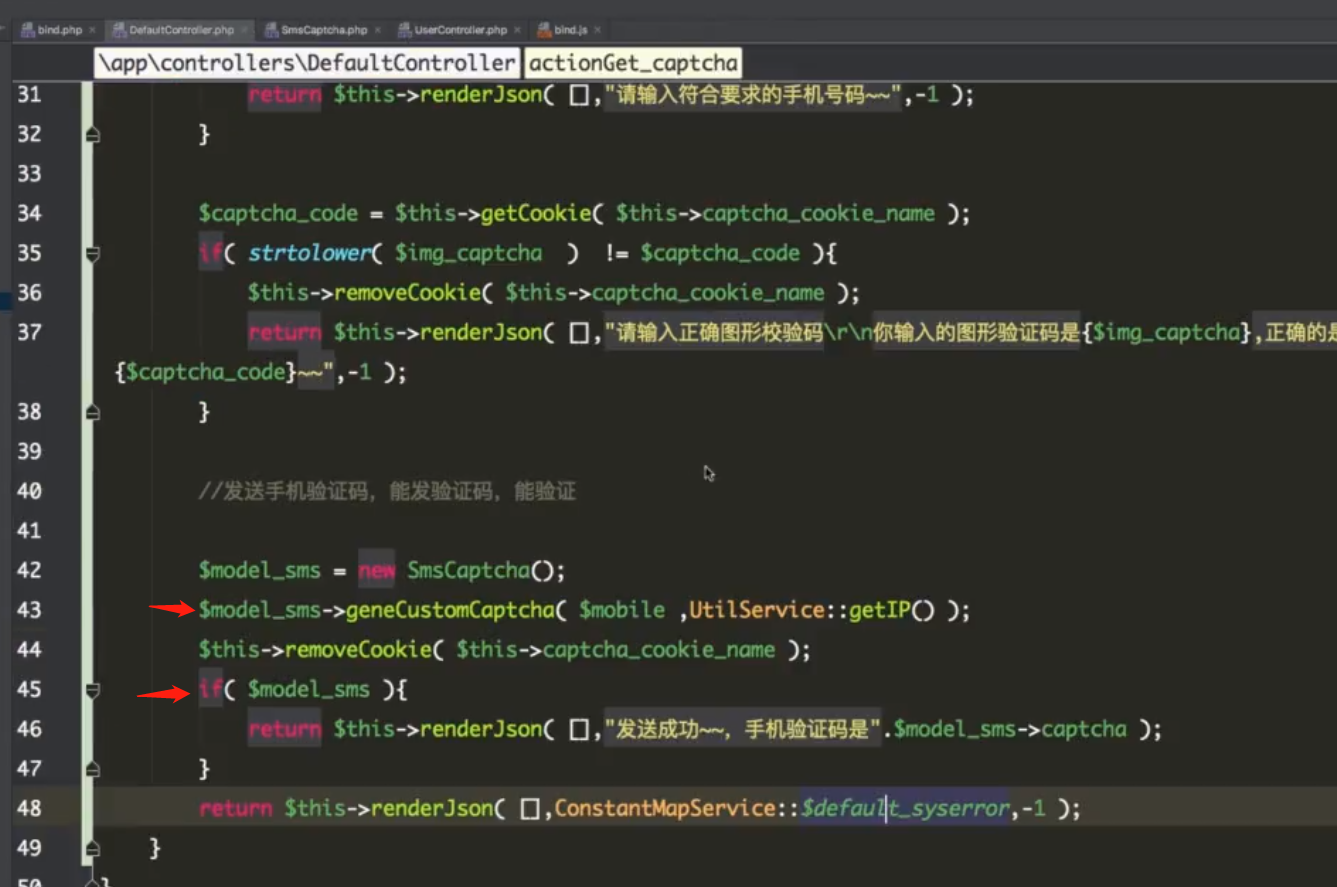Close the UserController.php tab
Viewport: 1337px width, 887px height.
point(517,31)
